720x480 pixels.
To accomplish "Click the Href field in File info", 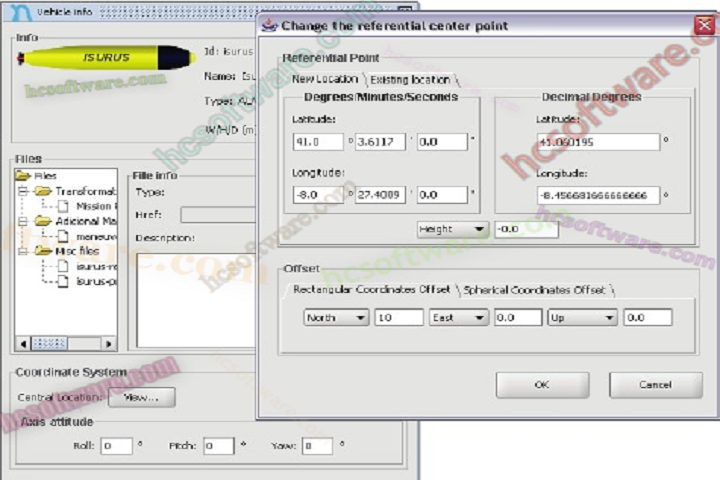I will click(x=218, y=215).
